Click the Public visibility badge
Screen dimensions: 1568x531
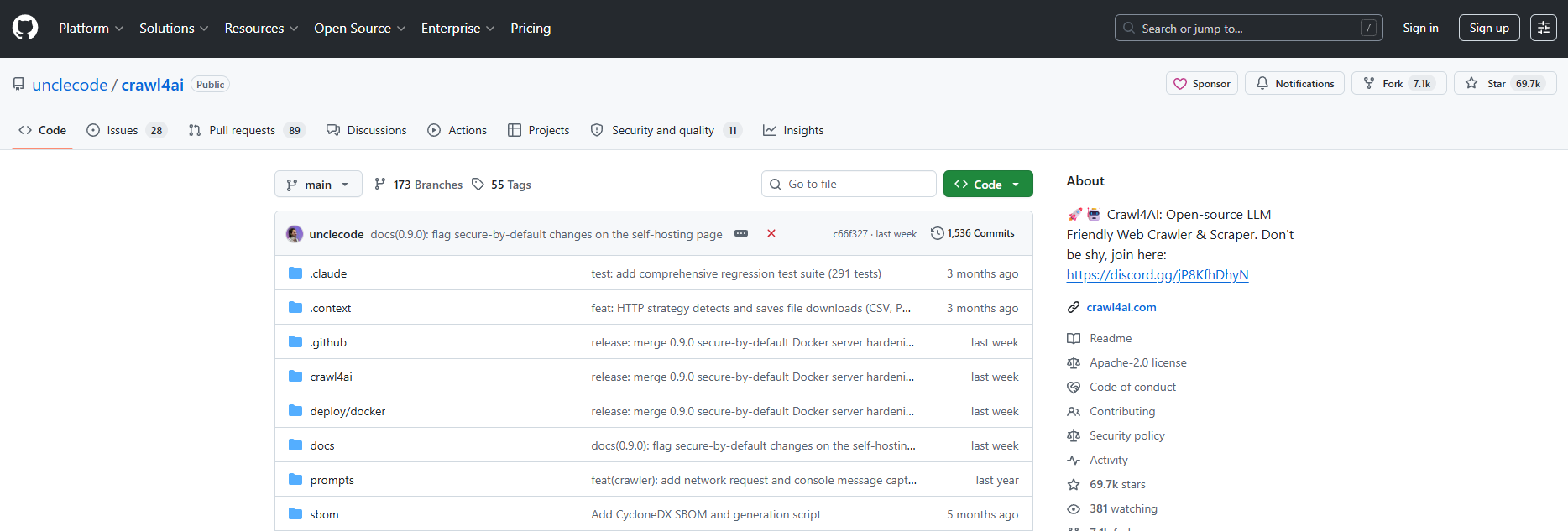pos(211,84)
